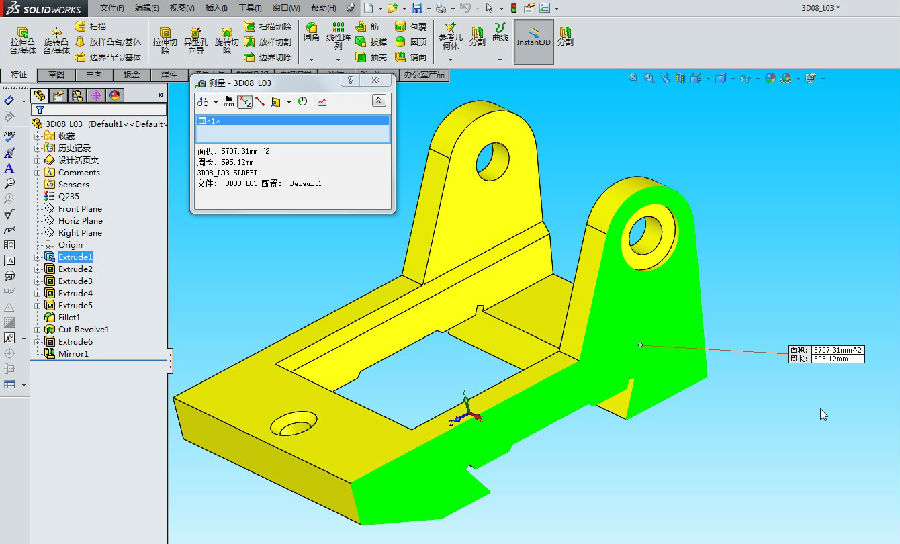Toggle the feature tree filter icon
Viewport: 900px width, 544px height.
(39, 110)
